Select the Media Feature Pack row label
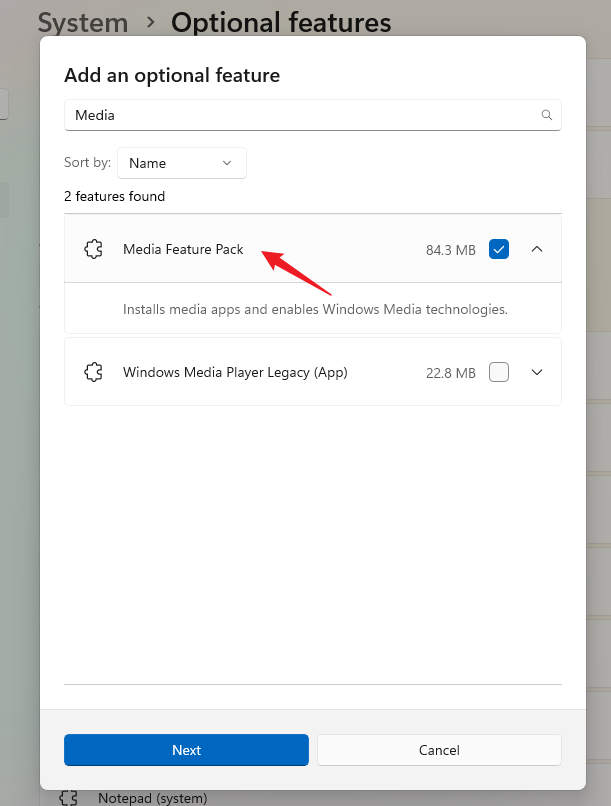The width and height of the screenshot is (611, 806). click(x=183, y=249)
